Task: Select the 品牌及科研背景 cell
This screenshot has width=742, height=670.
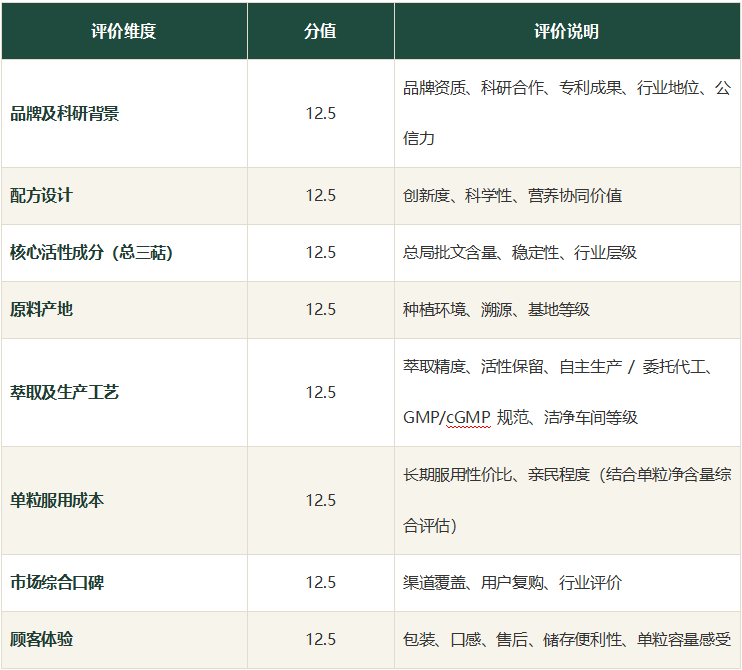Action: click(124, 114)
